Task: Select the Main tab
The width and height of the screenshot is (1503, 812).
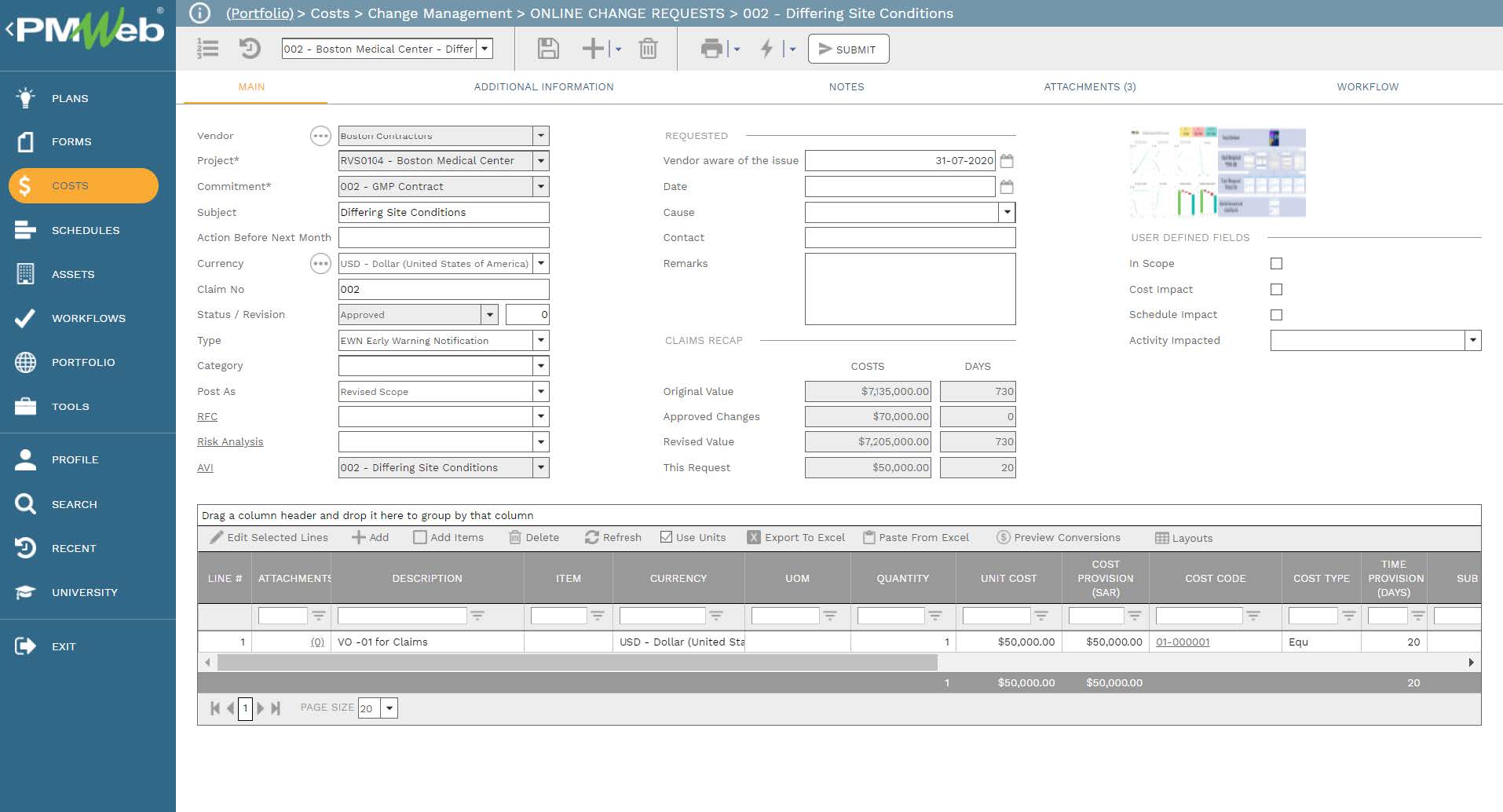Action: (x=251, y=87)
